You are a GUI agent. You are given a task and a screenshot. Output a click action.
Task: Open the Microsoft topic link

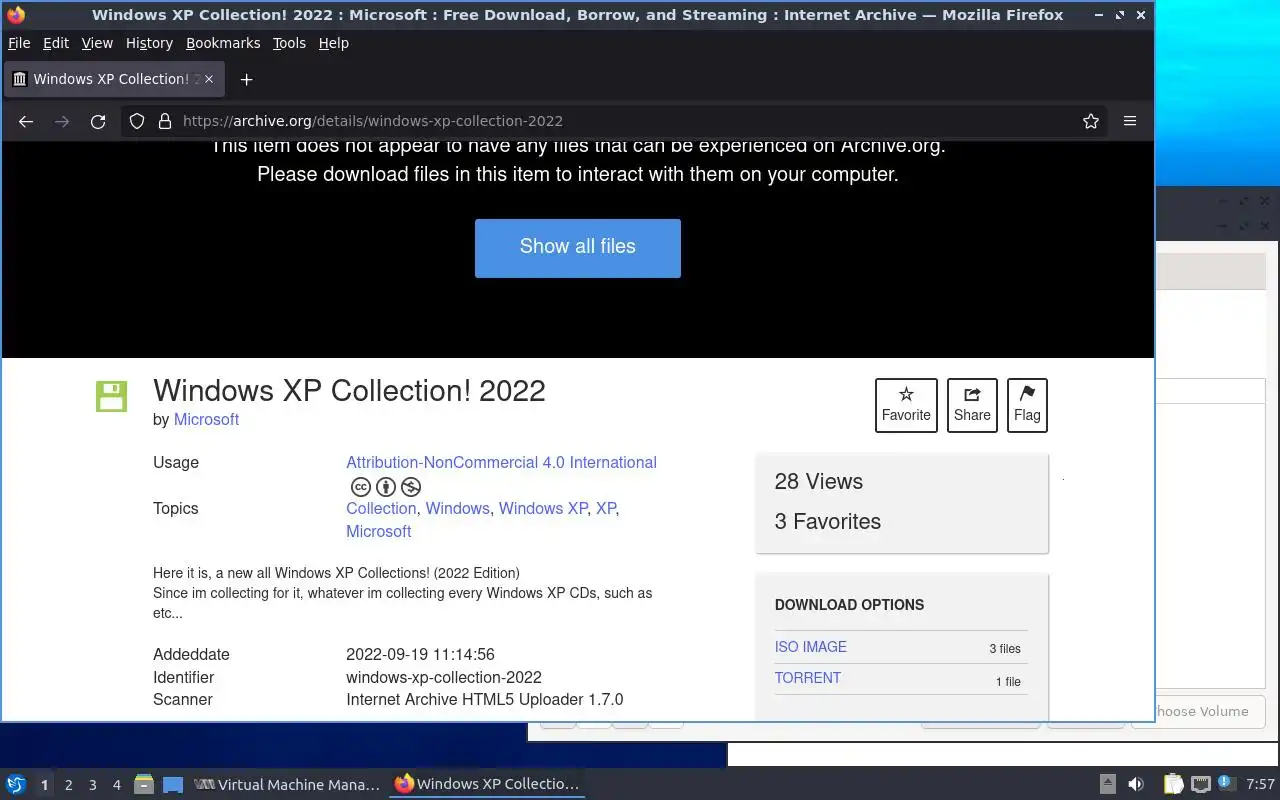tap(378, 531)
